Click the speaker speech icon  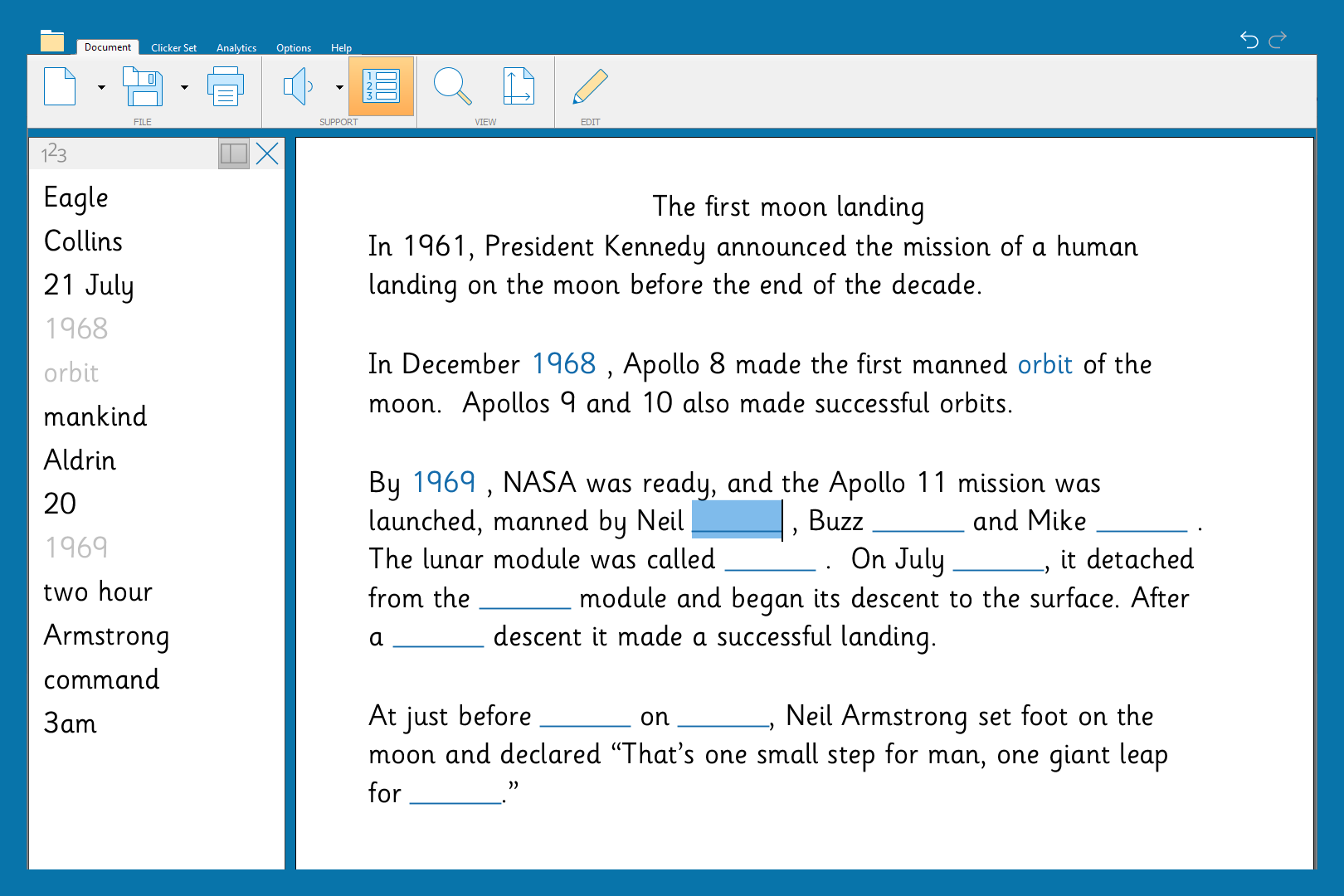click(x=298, y=86)
